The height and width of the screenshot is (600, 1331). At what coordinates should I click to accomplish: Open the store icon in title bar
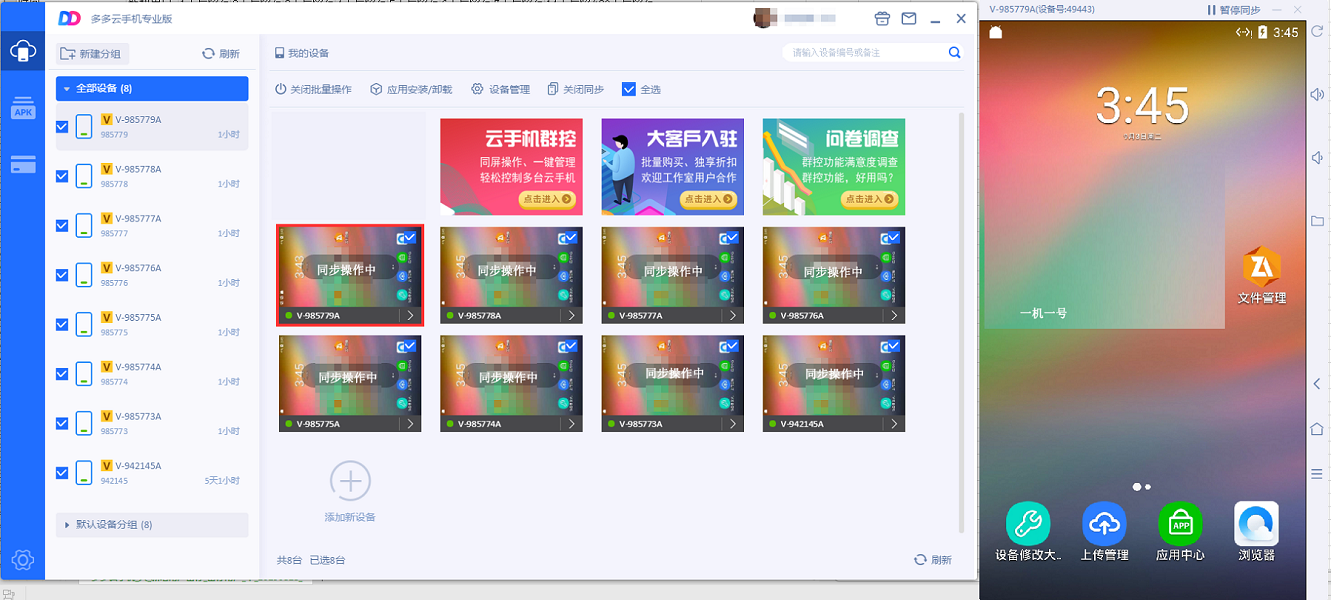pyautogui.click(x=882, y=19)
